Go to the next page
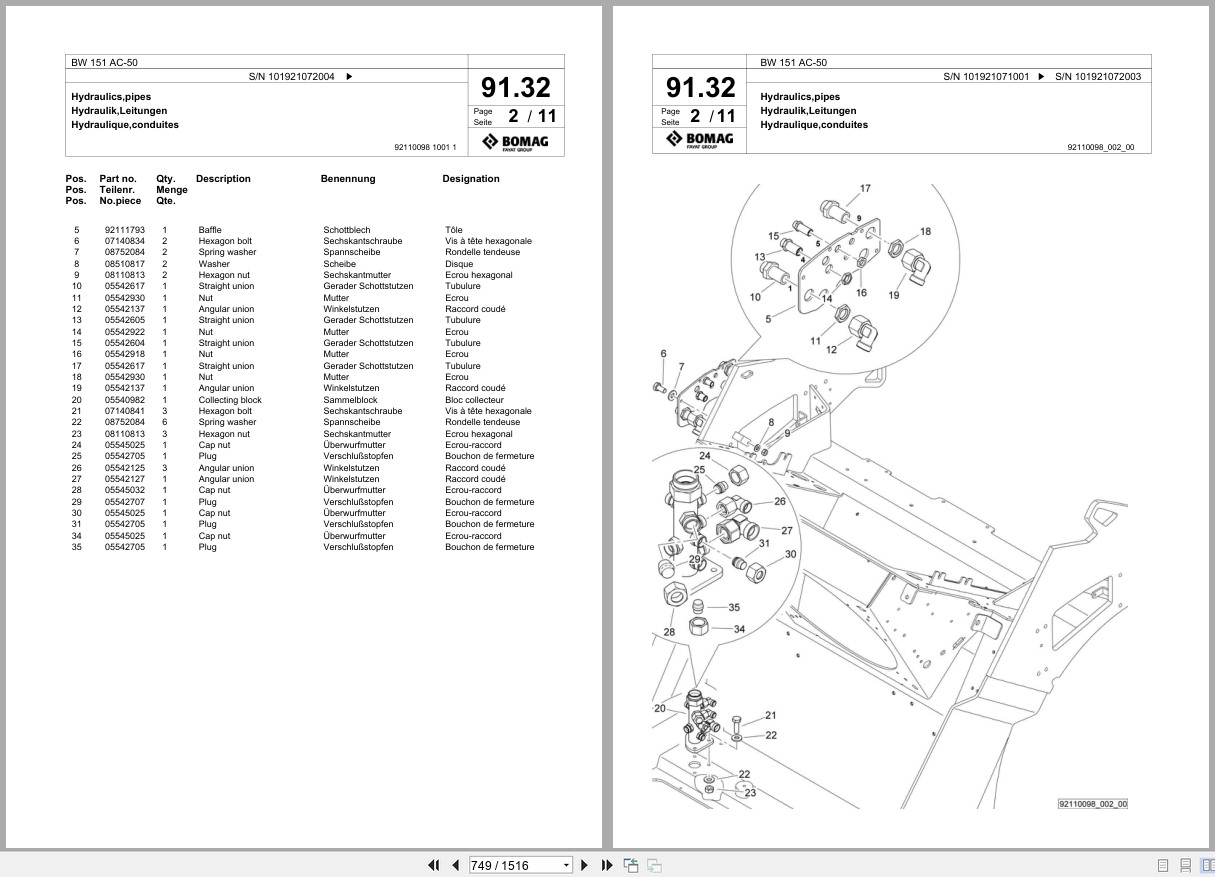 click(586, 865)
